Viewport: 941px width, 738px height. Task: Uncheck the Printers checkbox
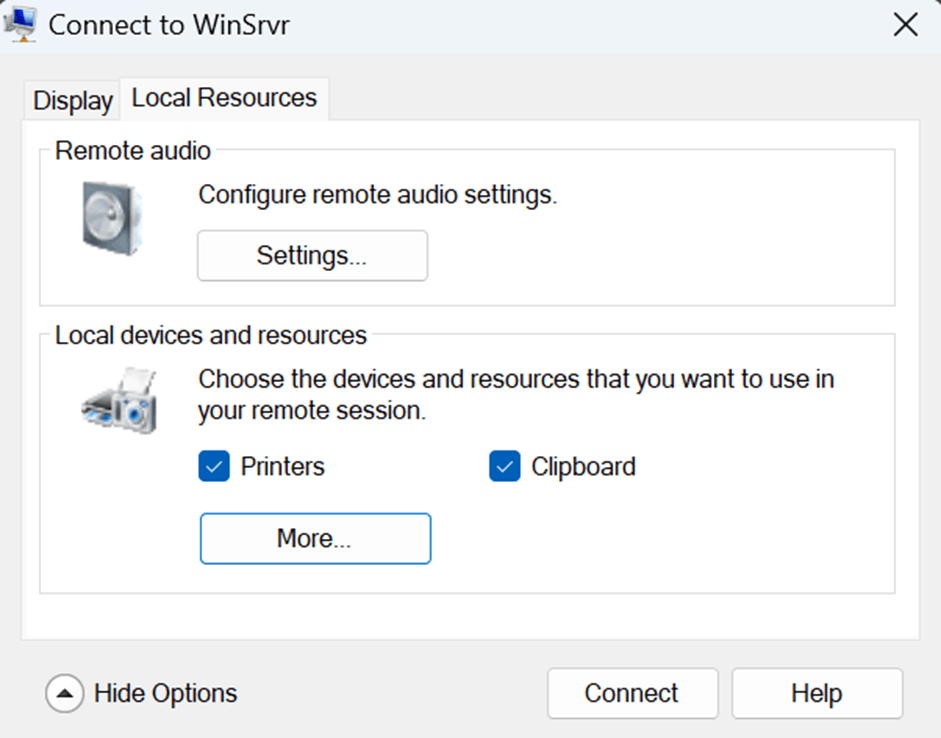click(x=214, y=466)
